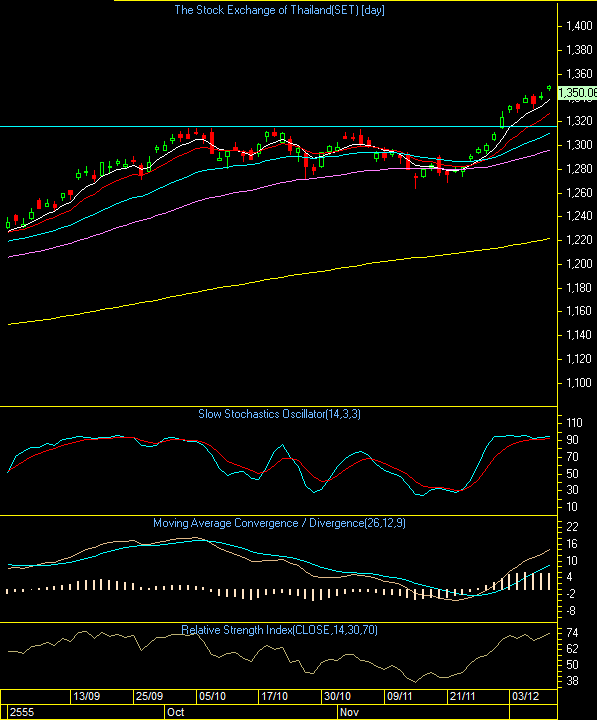
Task: Select the Slow Stochastics Oscillator(14,3,3) label
Action: (279, 414)
